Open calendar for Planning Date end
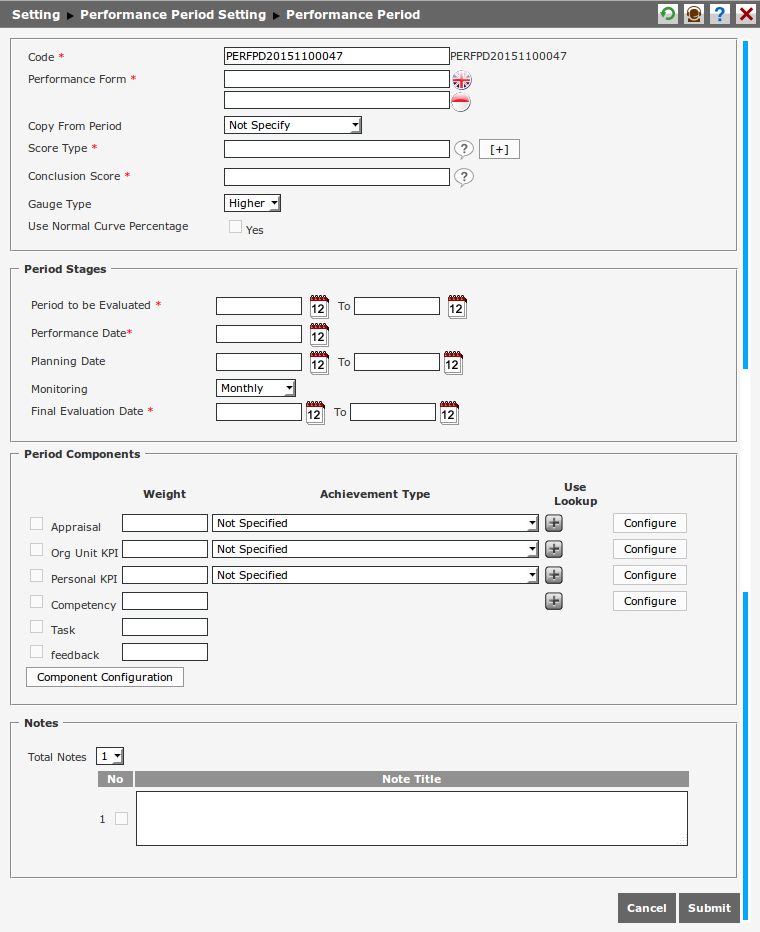 [453, 363]
